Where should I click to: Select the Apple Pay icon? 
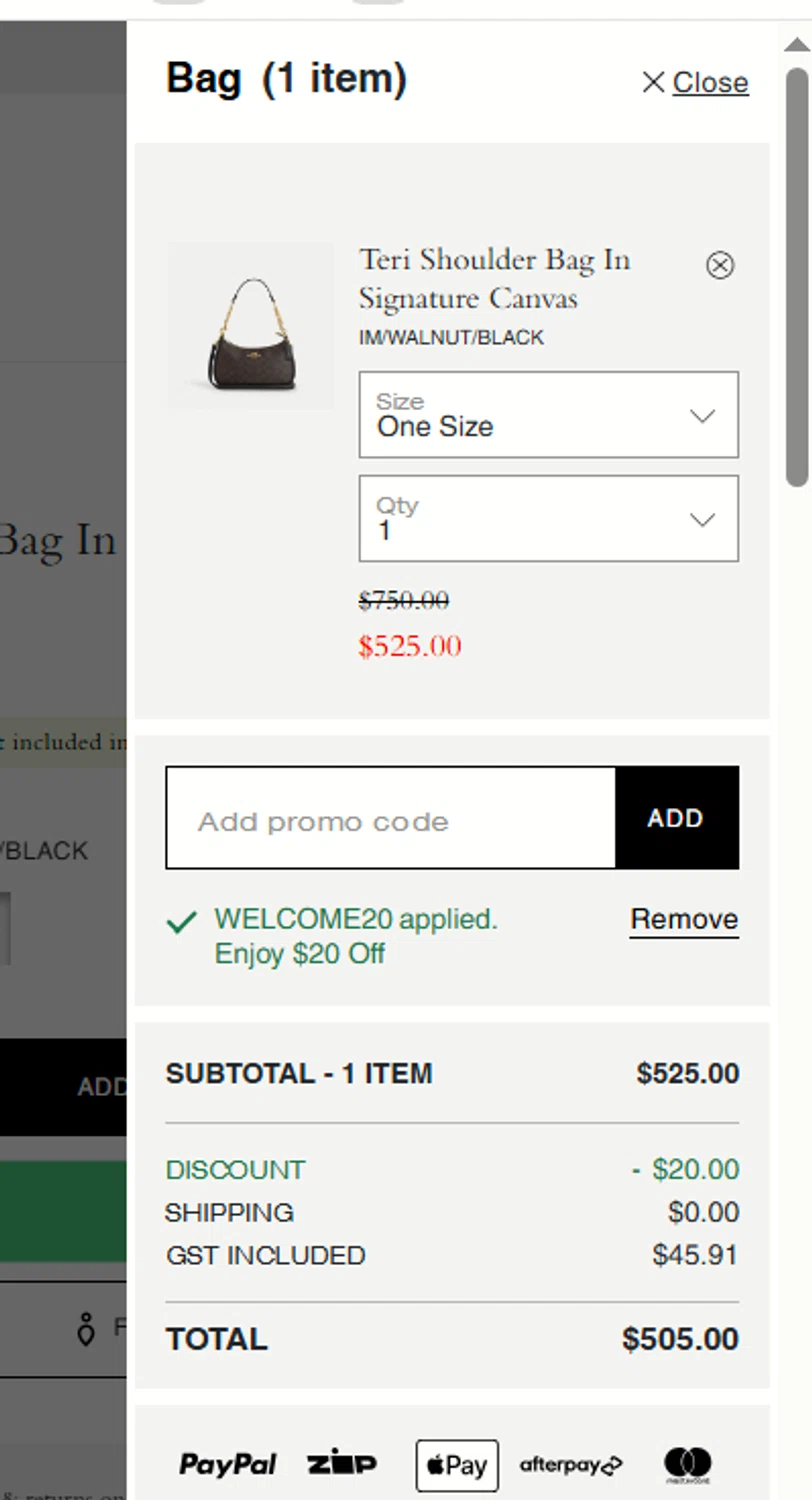[457, 1466]
